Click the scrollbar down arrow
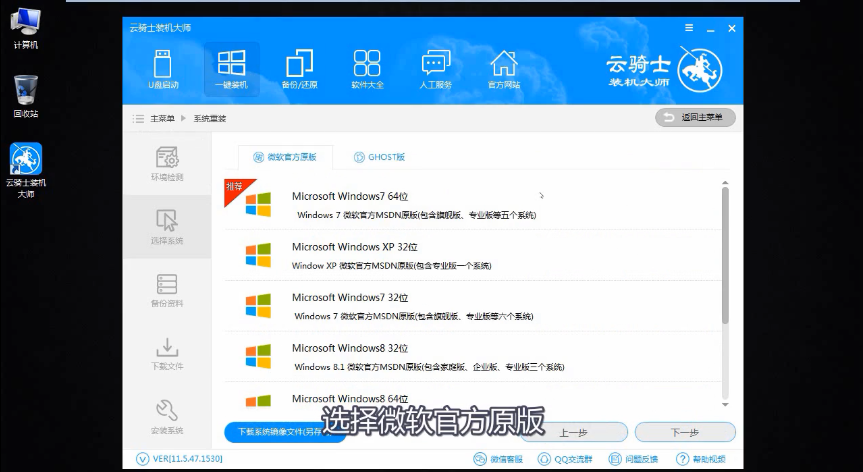The width and height of the screenshot is (863, 472). [x=725, y=404]
